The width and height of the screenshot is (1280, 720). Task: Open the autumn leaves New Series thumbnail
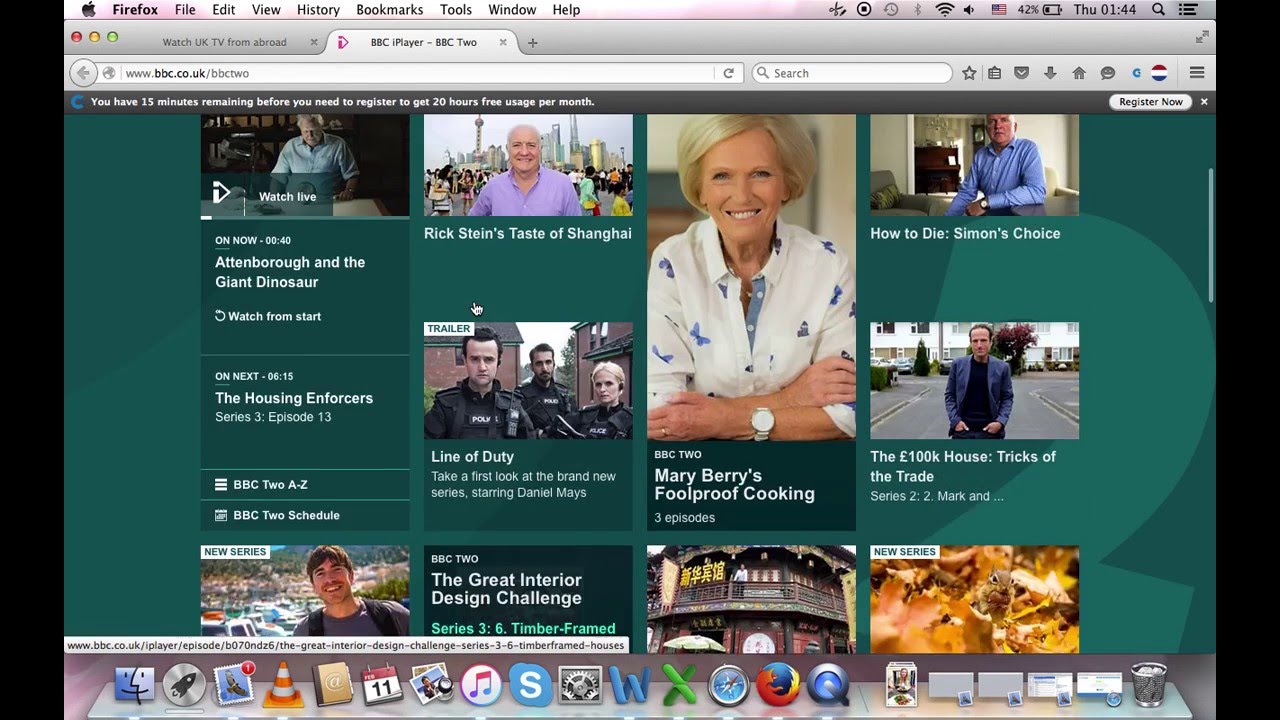tap(974, 599)
